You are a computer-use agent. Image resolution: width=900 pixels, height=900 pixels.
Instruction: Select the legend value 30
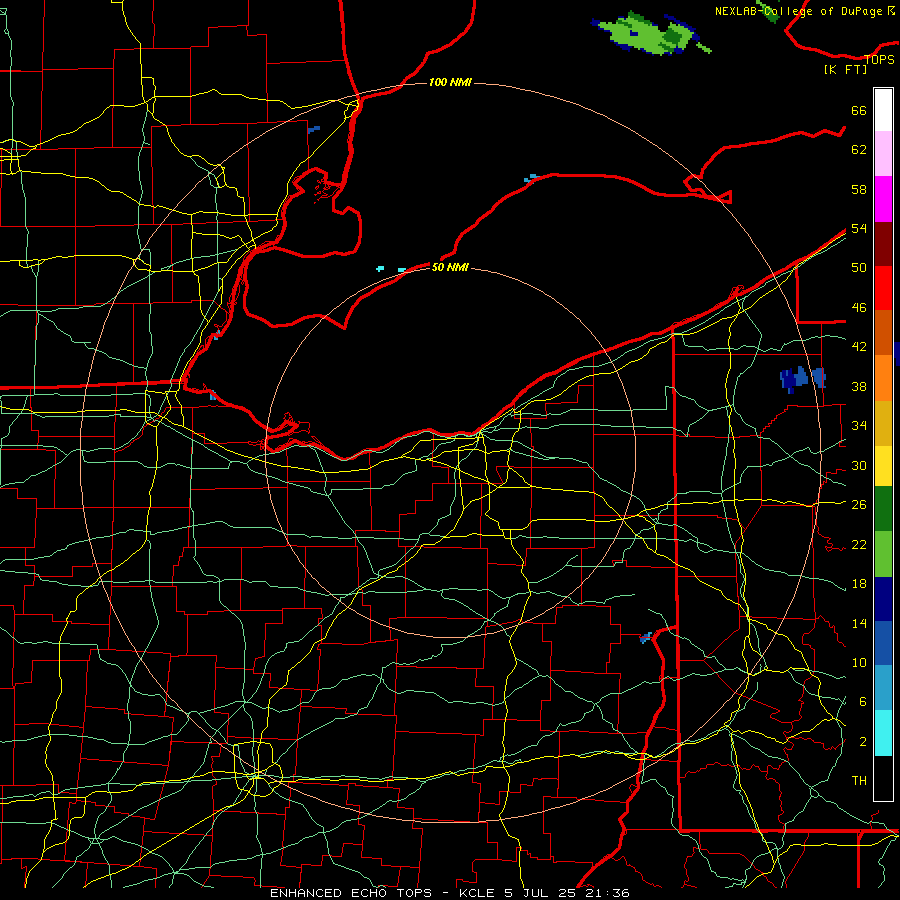[x=859, y=465]
